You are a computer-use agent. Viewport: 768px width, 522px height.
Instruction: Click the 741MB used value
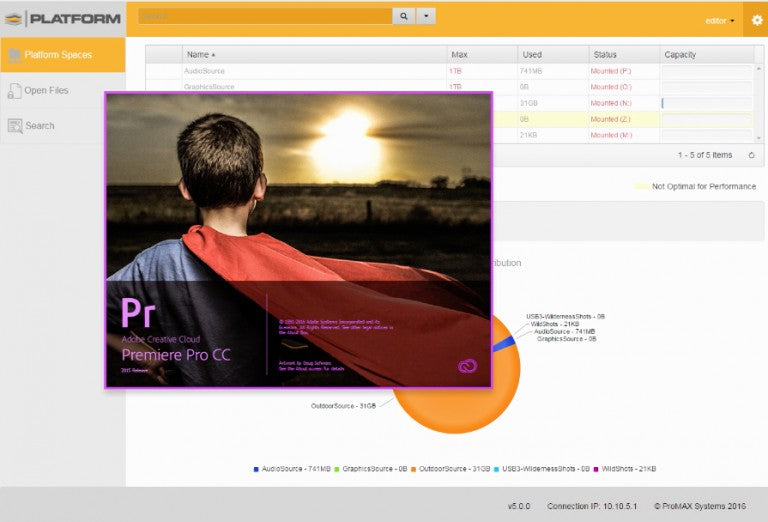(x=531, y=71)
